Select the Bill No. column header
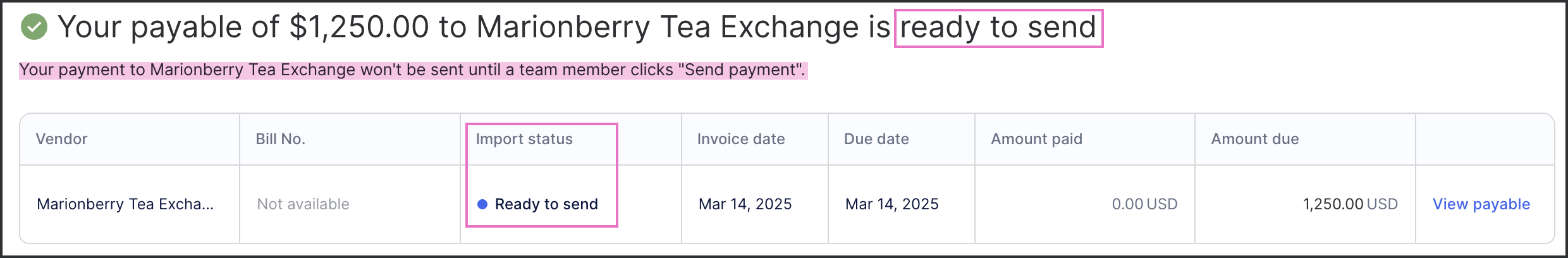 (x=281, y=139)
